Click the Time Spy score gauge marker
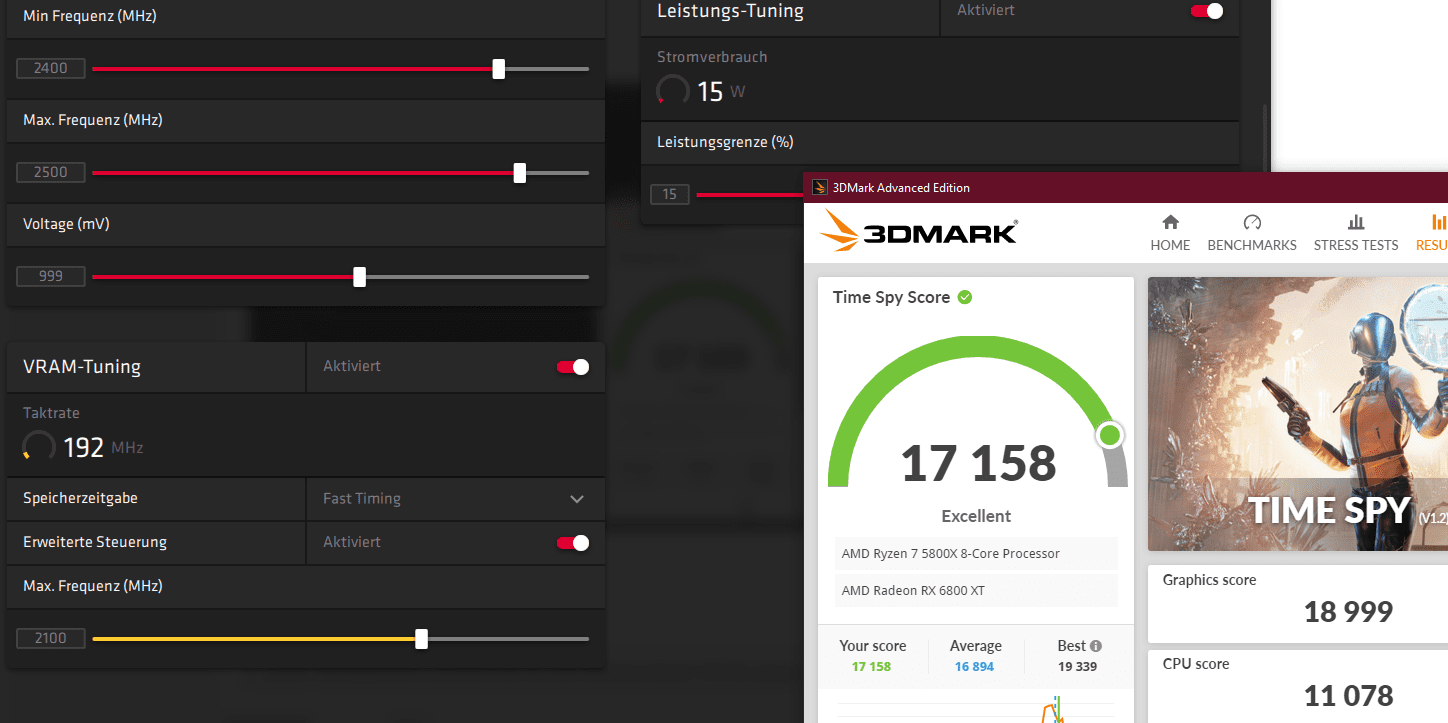This screenshot has height=723, width=1448. pyautogui.click(x=1109, y=435)
